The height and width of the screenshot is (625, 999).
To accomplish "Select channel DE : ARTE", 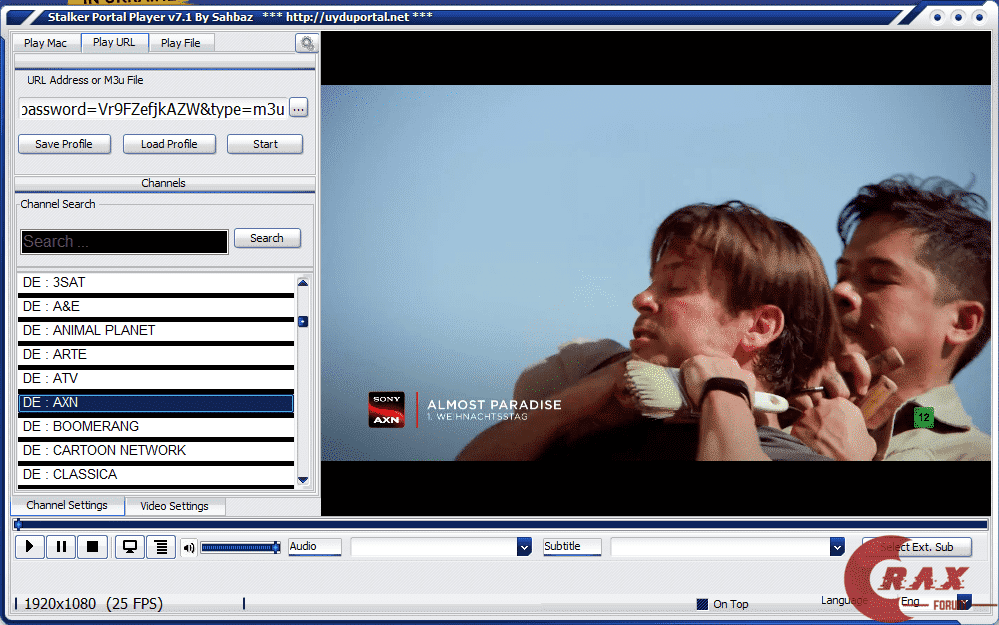I will click(x=156, y=354).
